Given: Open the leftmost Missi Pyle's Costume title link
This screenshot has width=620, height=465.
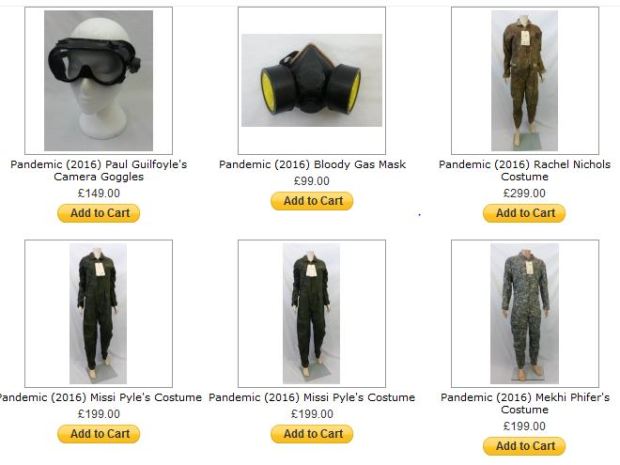Looking at the screenshot, I should click(x=100, y=397).
